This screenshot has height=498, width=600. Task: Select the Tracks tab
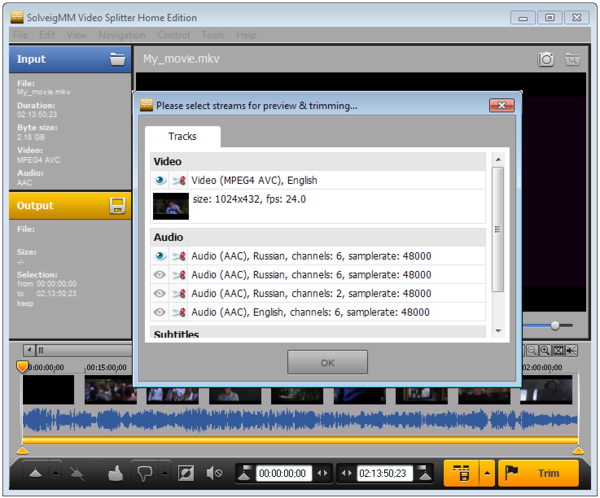point(183,136)
